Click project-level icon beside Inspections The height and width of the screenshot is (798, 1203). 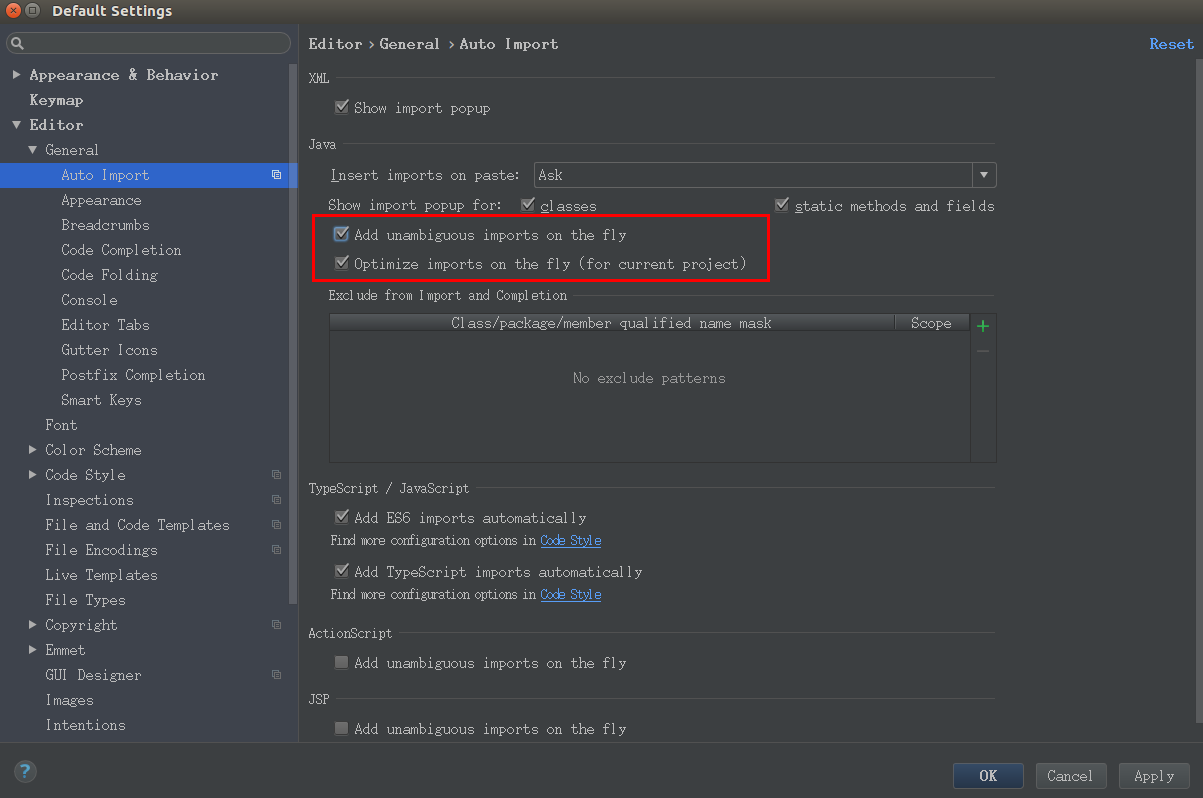tap(277, 500)
